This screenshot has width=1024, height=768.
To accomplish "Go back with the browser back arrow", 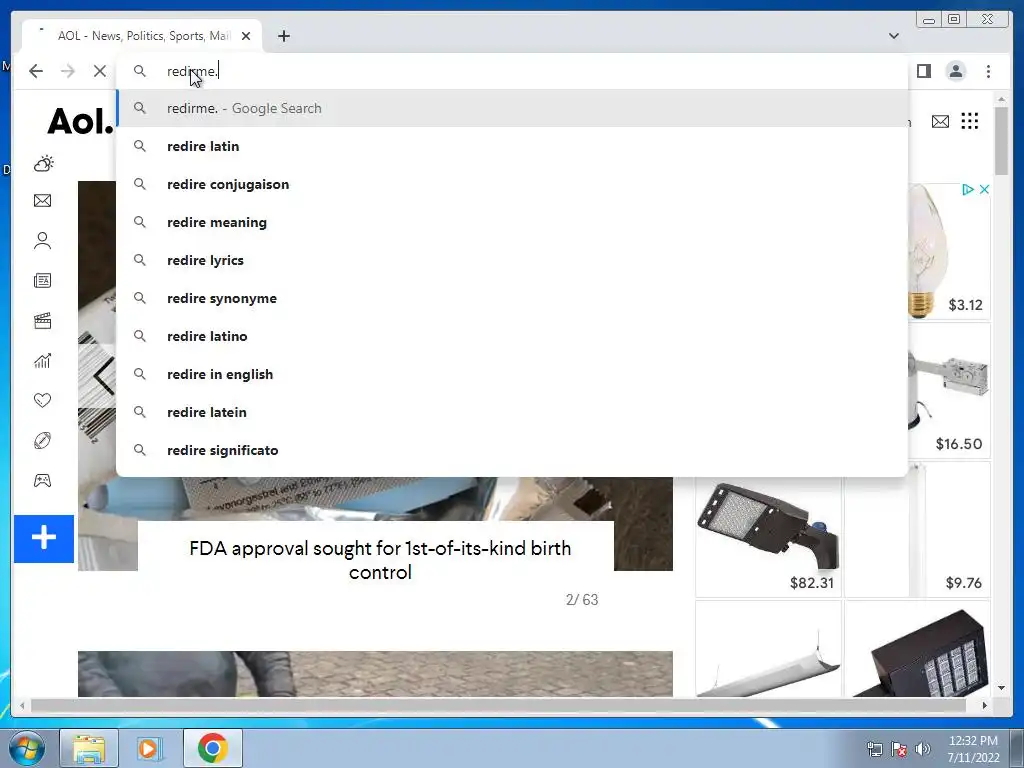I will coord(36,71).
